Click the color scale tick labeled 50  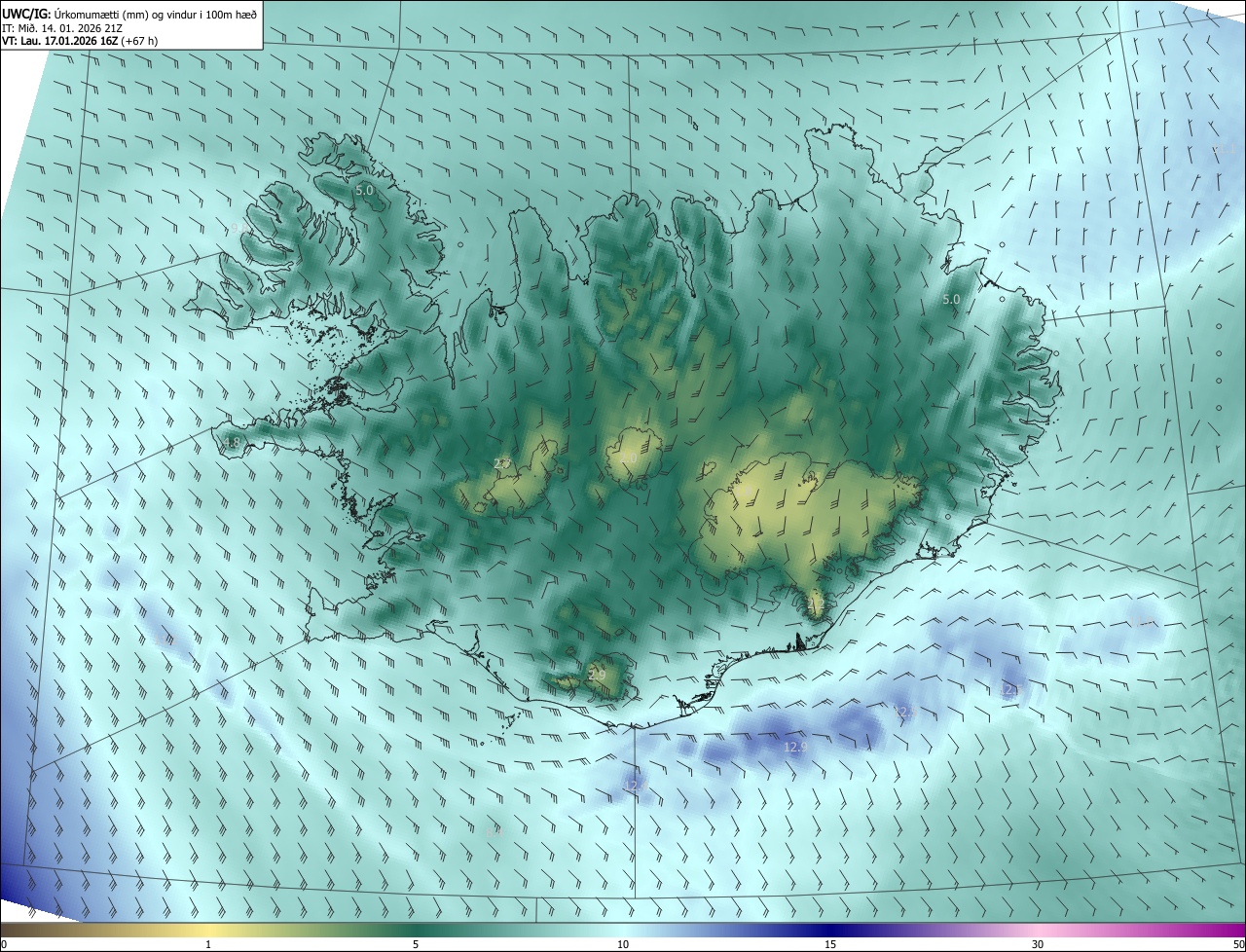click(1238, 944)
